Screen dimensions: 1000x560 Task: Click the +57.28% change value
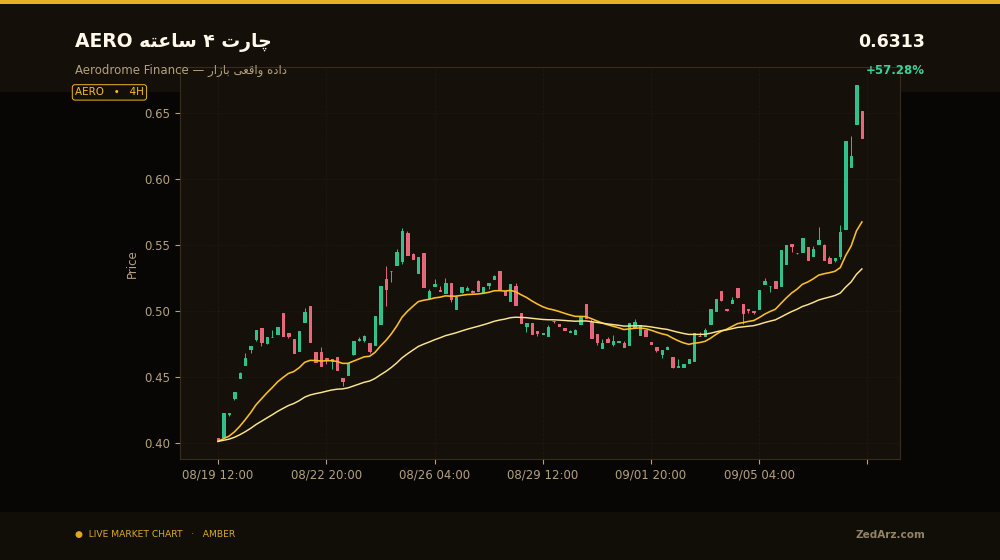point(894,70)
